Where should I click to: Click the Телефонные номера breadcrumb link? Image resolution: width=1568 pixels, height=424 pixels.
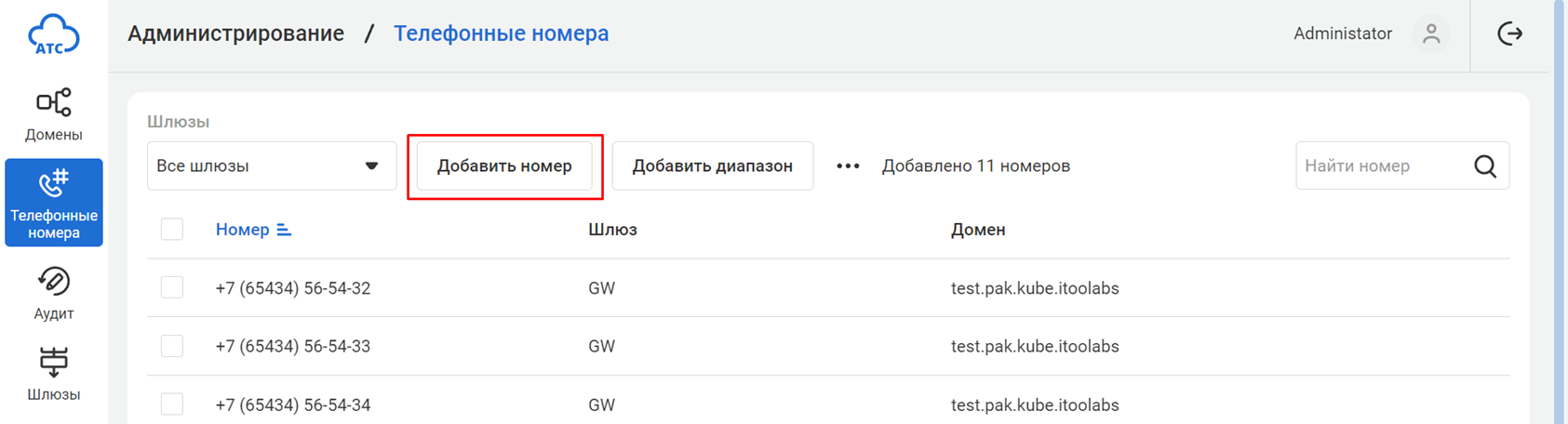[x=501, y=34]
